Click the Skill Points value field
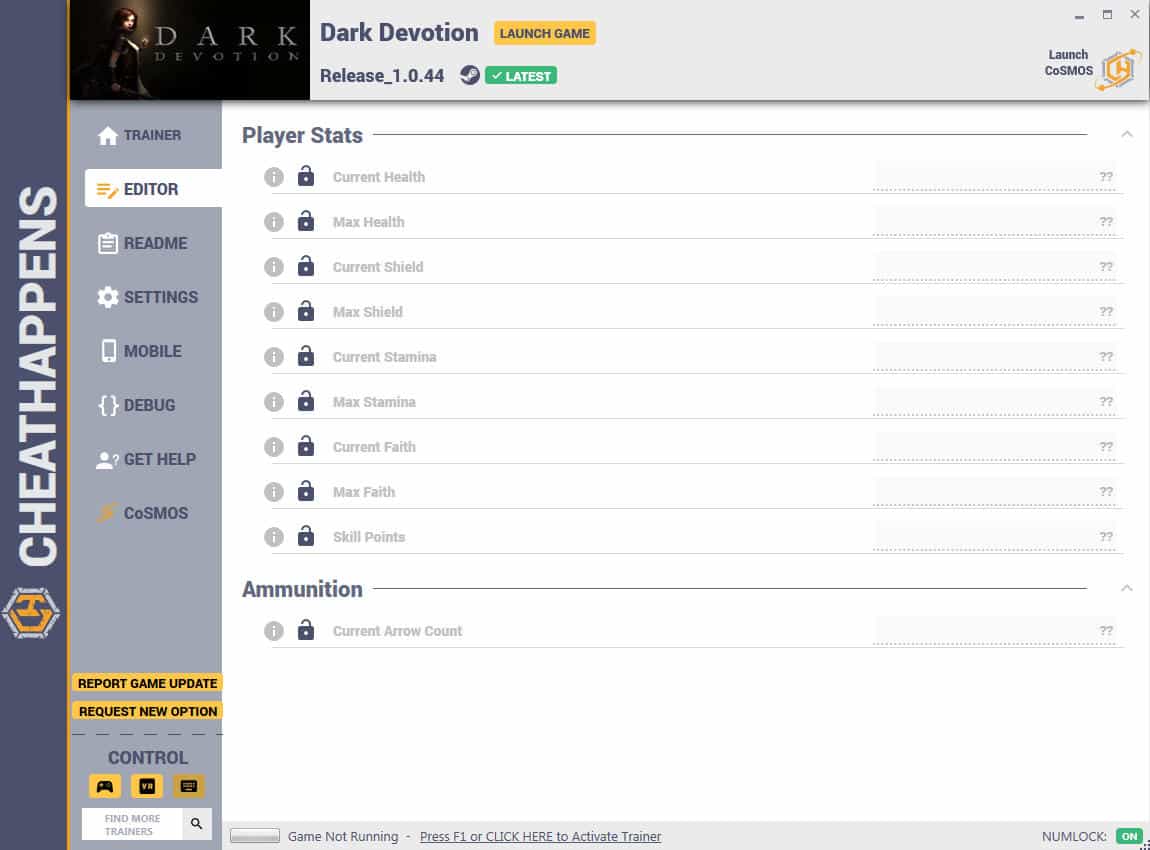1150x850 pixels. (994, 536)
